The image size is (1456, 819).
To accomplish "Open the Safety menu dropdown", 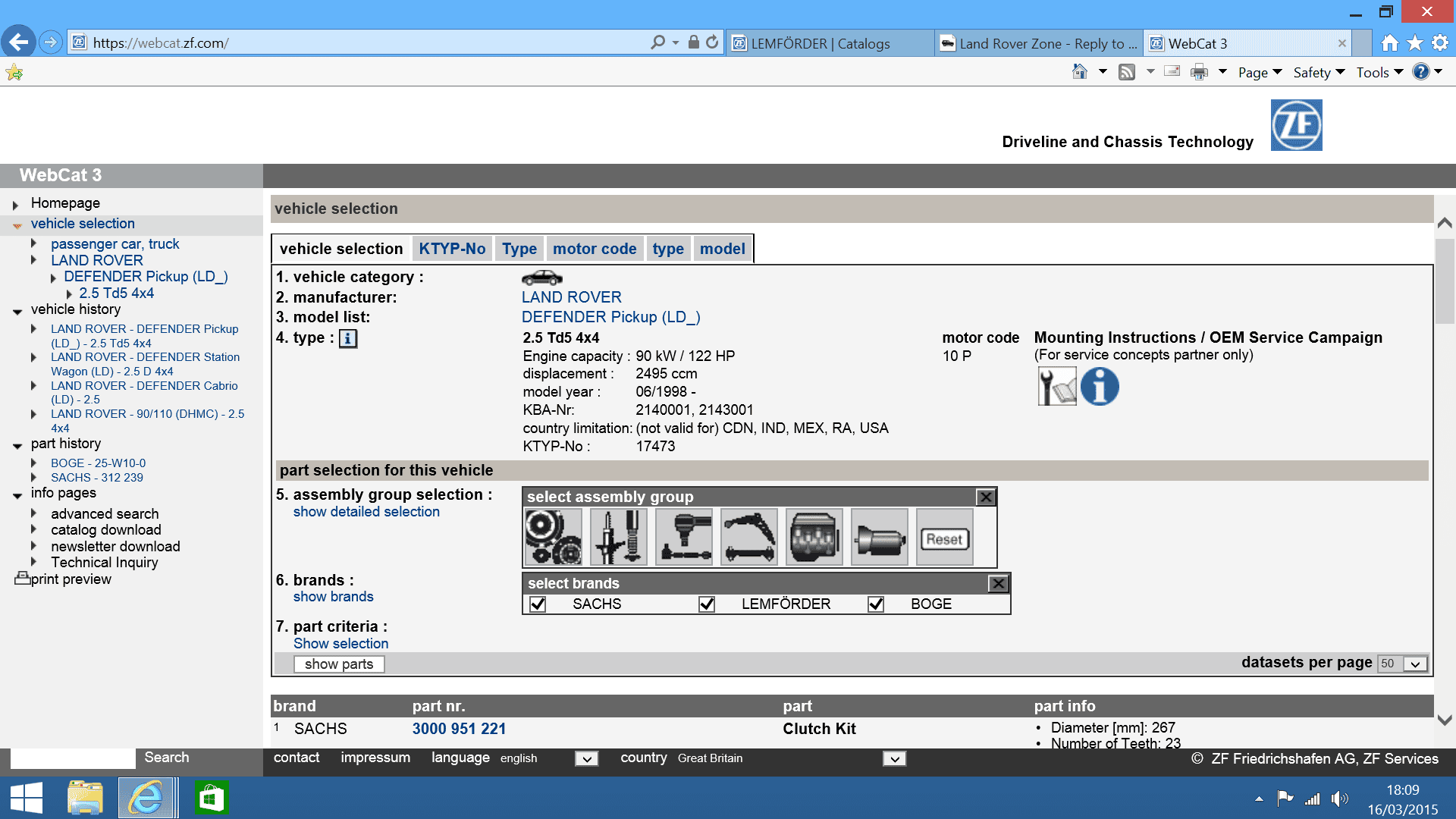I will point(1319,72).
